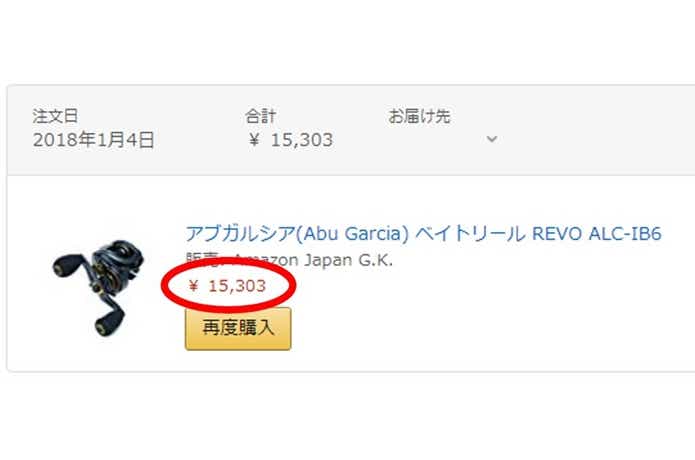Screen dimensions: 695x460
Task: Click the red-circled item price ¥ 15,303
Action: tap(227, 286)
